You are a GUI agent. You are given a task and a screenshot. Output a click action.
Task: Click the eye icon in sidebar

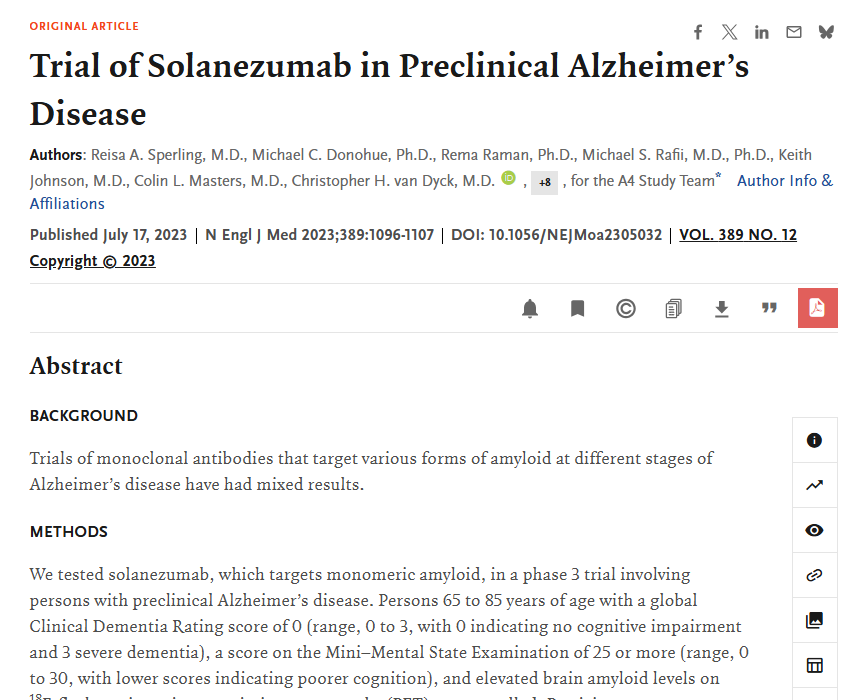(x=814, y=530)
